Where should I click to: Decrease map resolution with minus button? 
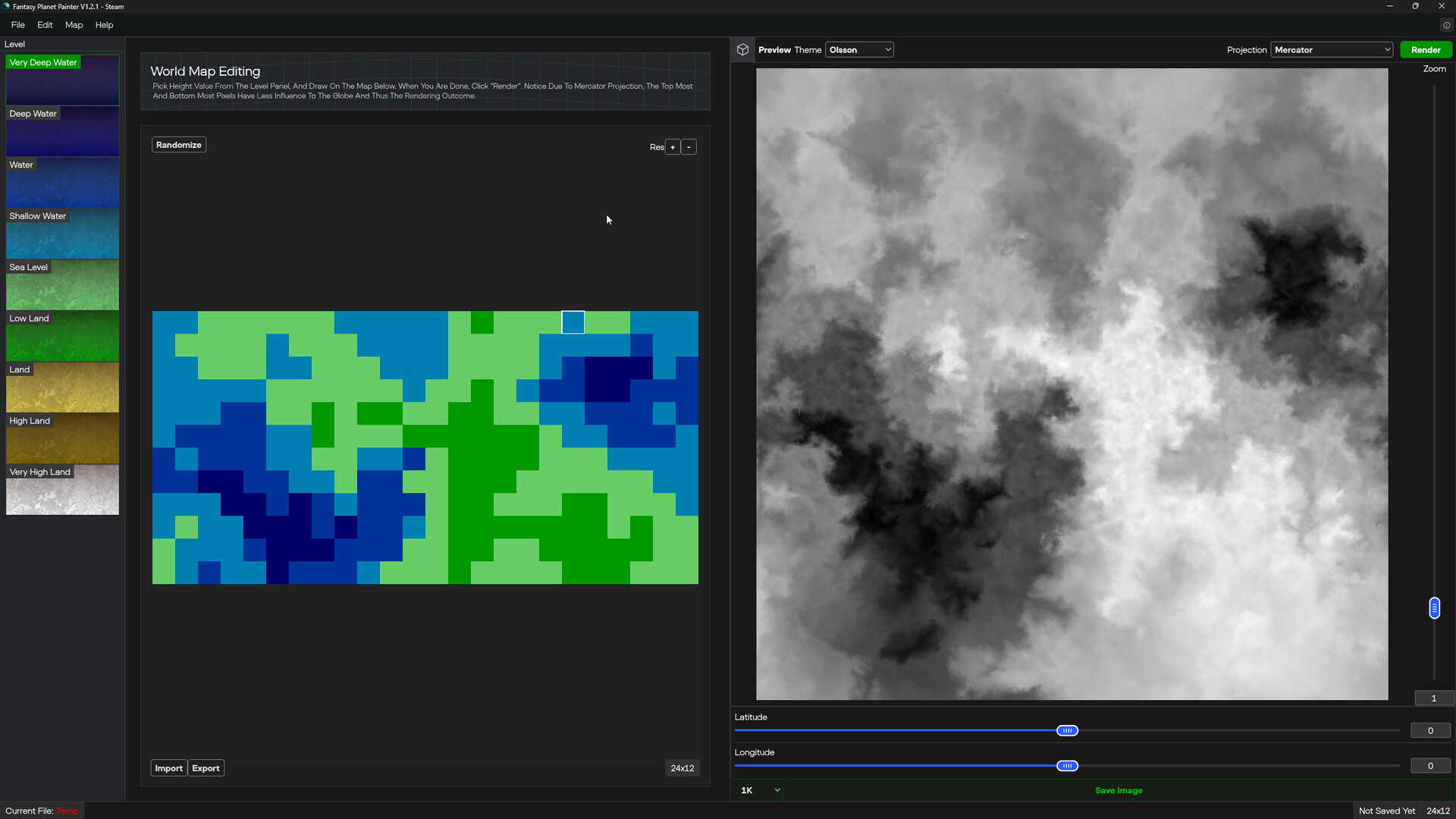coord(689,147)
